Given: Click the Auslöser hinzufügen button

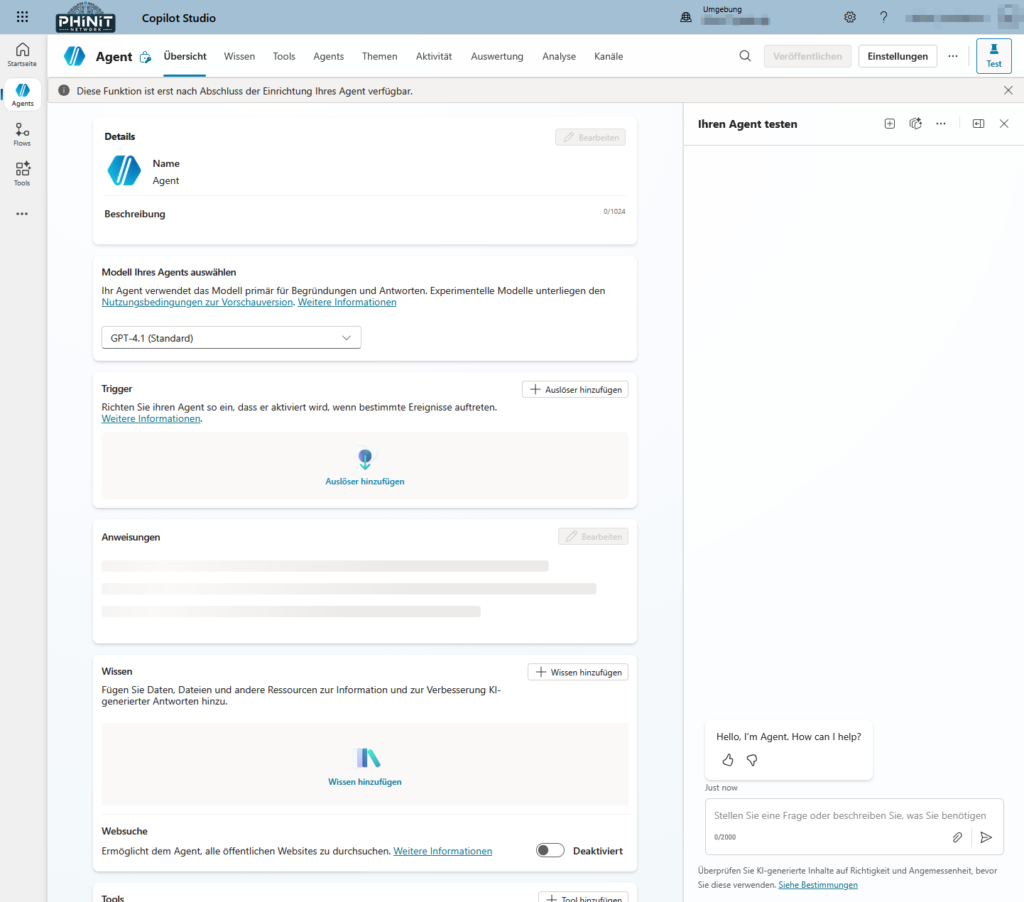Looking at the screenshot, I should [575, 389].
